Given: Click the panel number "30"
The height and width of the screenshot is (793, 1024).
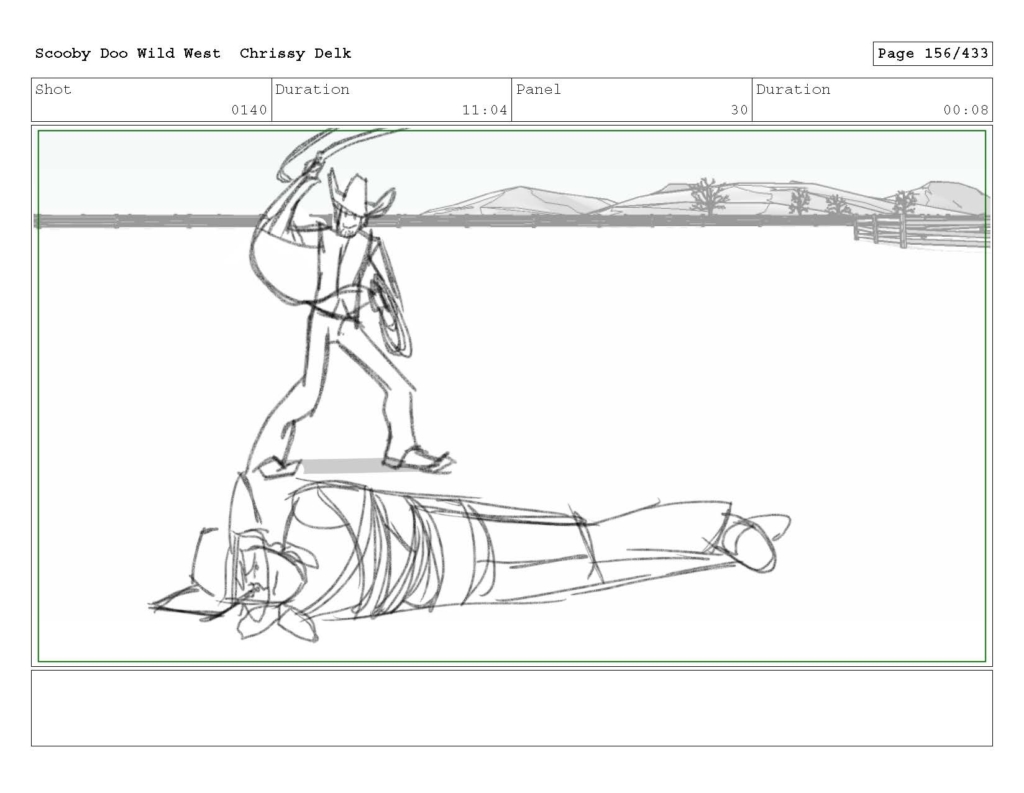Looking at the screenshot, I should point(739,110).
